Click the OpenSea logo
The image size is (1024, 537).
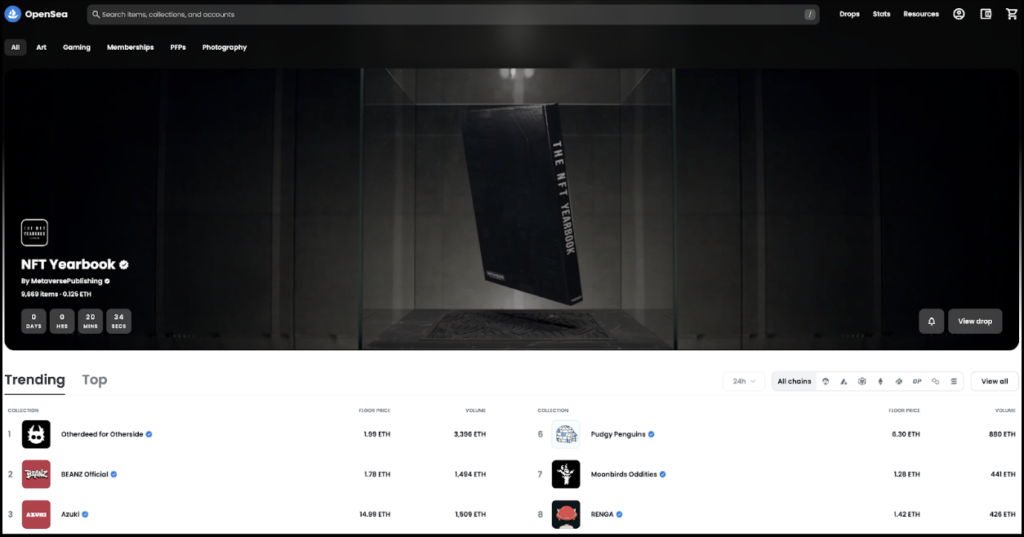[x=31, y=14]
